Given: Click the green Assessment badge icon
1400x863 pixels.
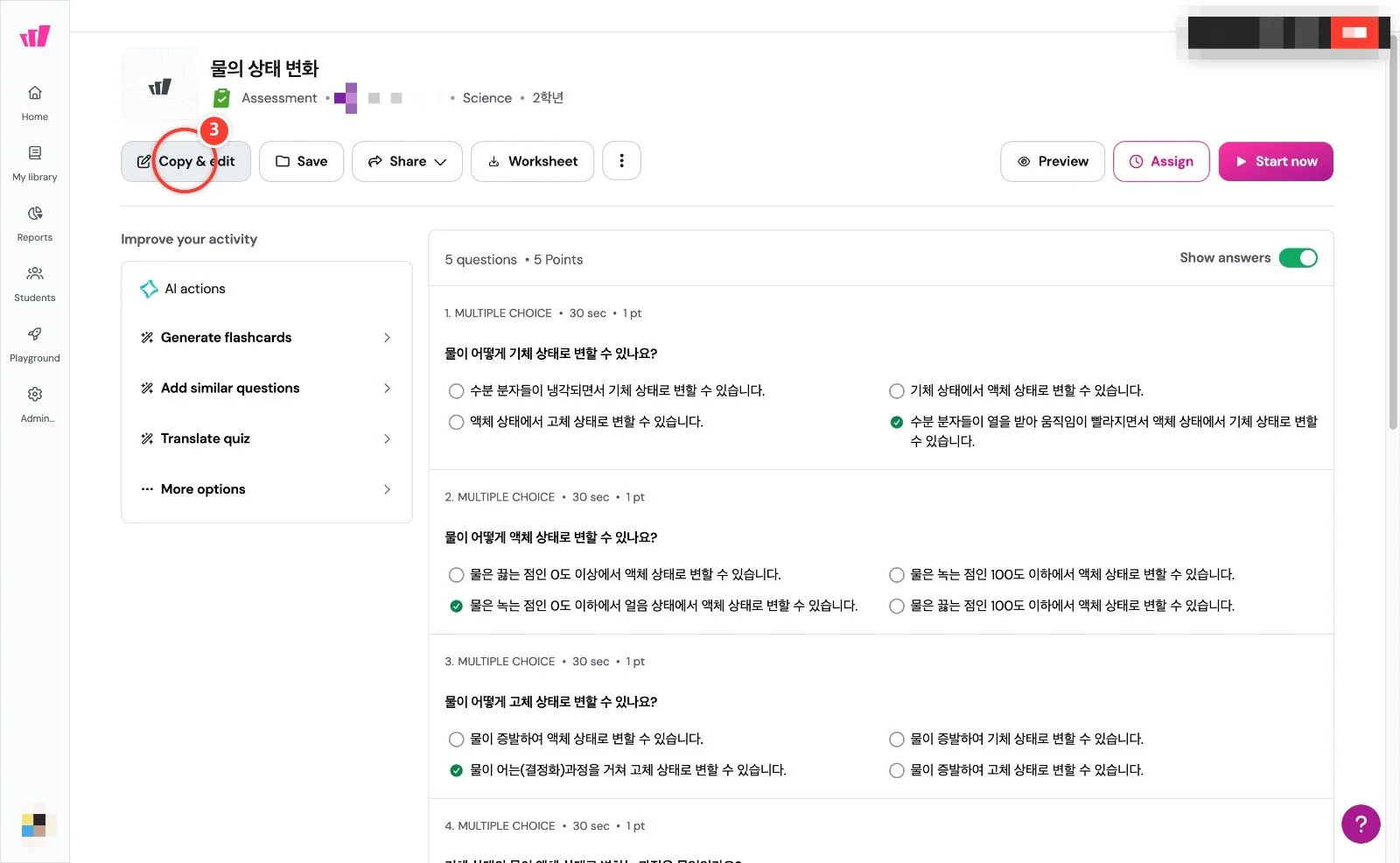Looking at the screenshot, I should 222,98.
